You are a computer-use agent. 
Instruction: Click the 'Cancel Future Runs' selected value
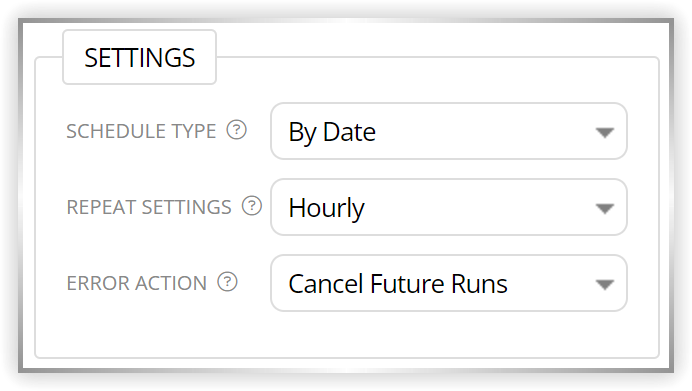click(398, 284)
